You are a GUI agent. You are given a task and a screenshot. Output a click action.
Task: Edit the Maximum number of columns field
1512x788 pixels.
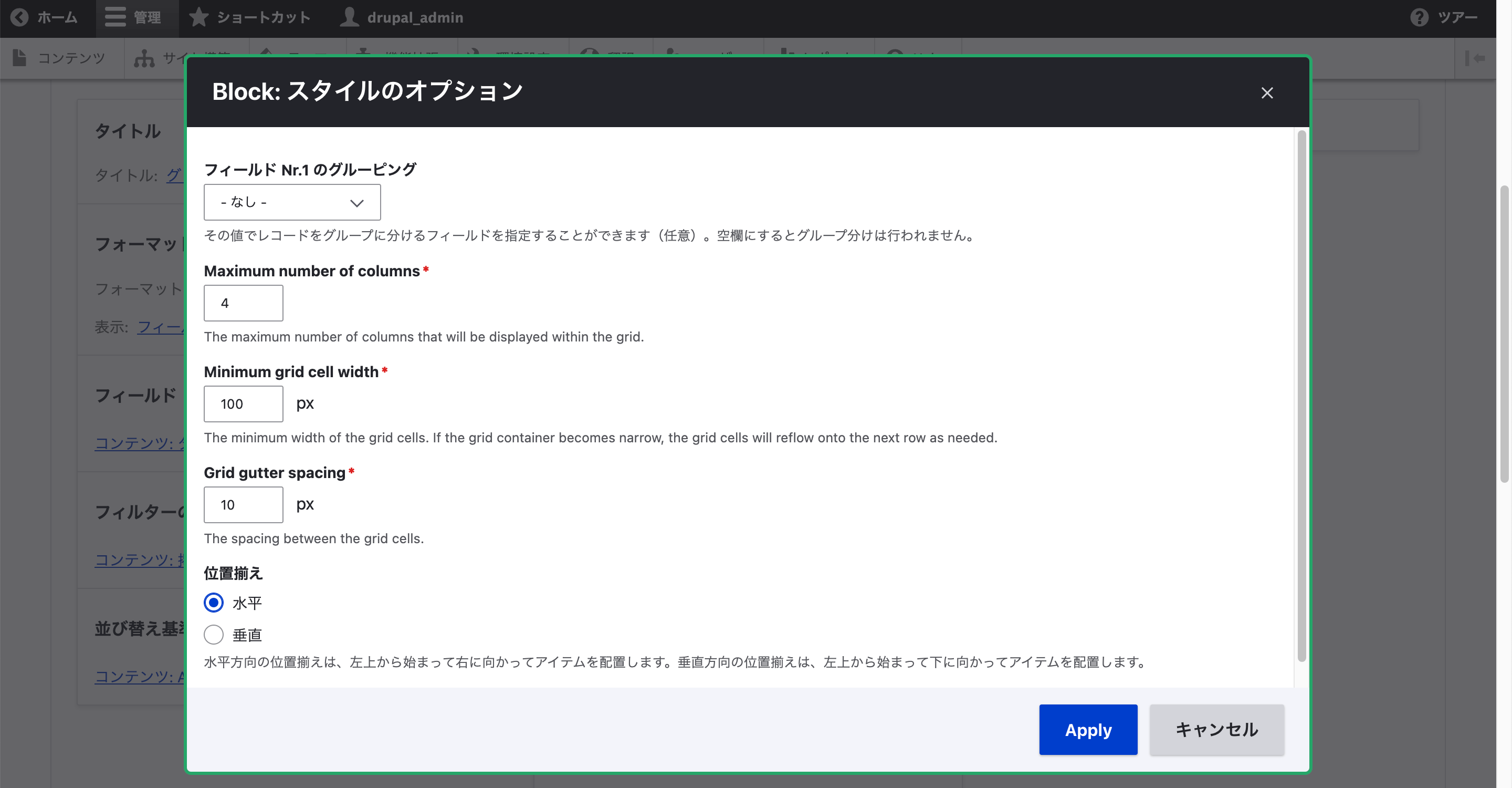tap(244, 303)
